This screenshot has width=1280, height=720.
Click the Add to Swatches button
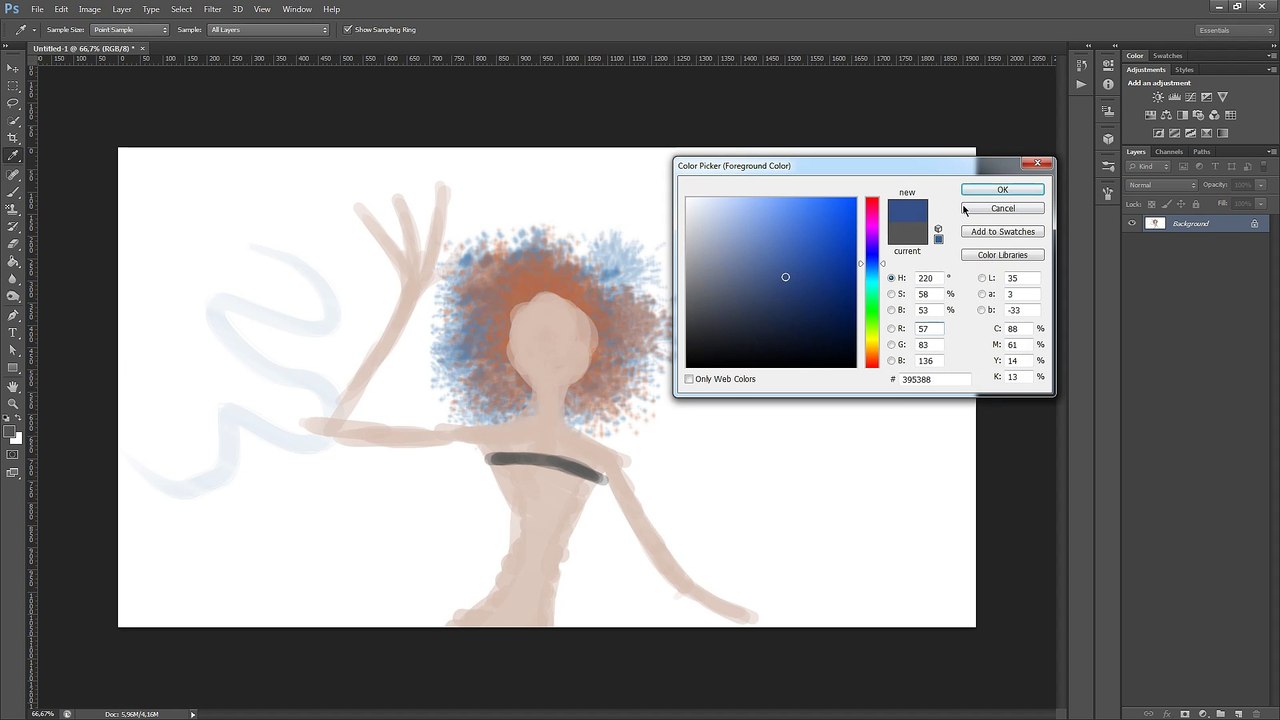click(x=1002, y=232)
